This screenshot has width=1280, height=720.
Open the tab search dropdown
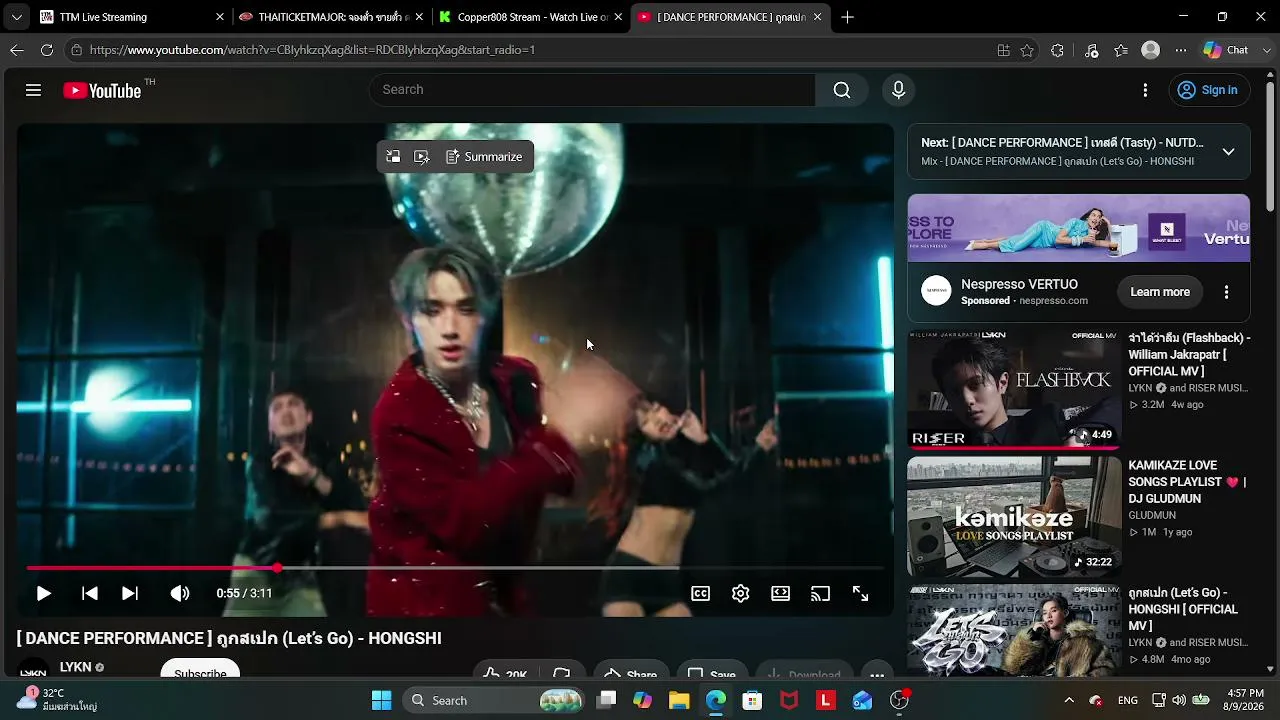tap(16, 17)
